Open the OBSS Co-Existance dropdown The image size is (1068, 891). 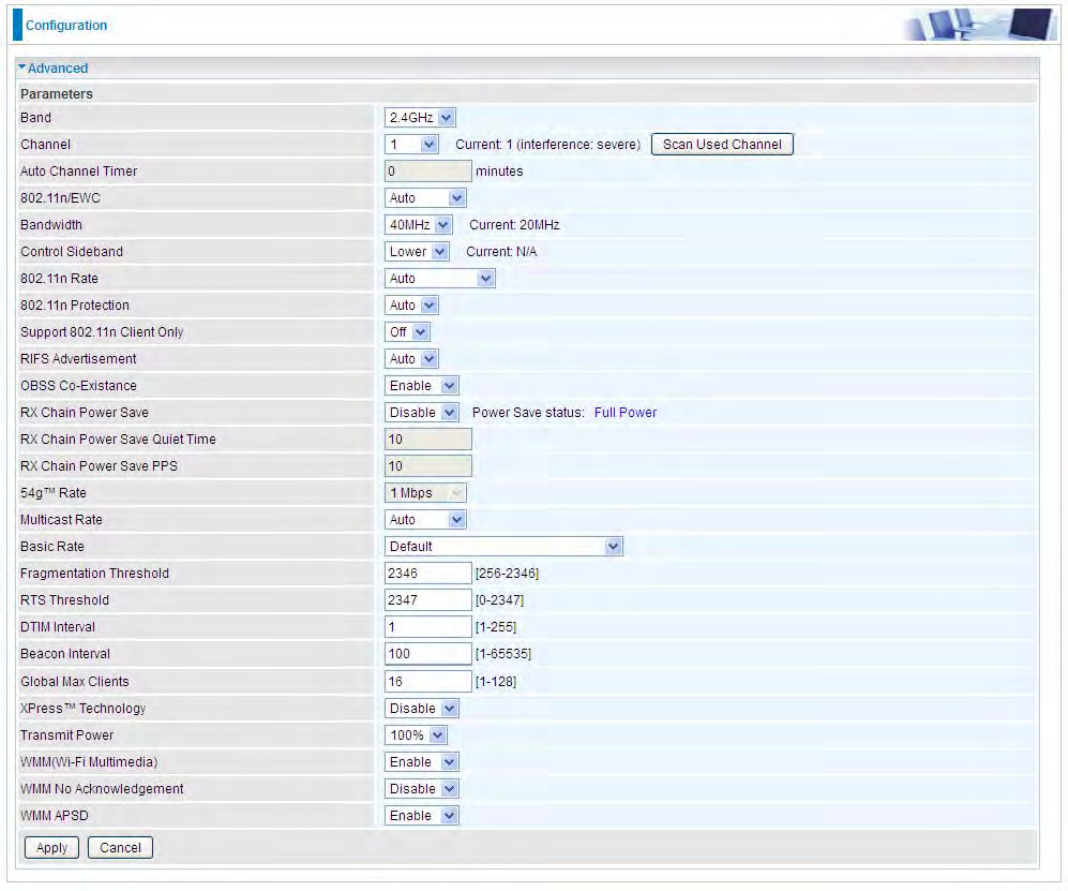(422, 386)
